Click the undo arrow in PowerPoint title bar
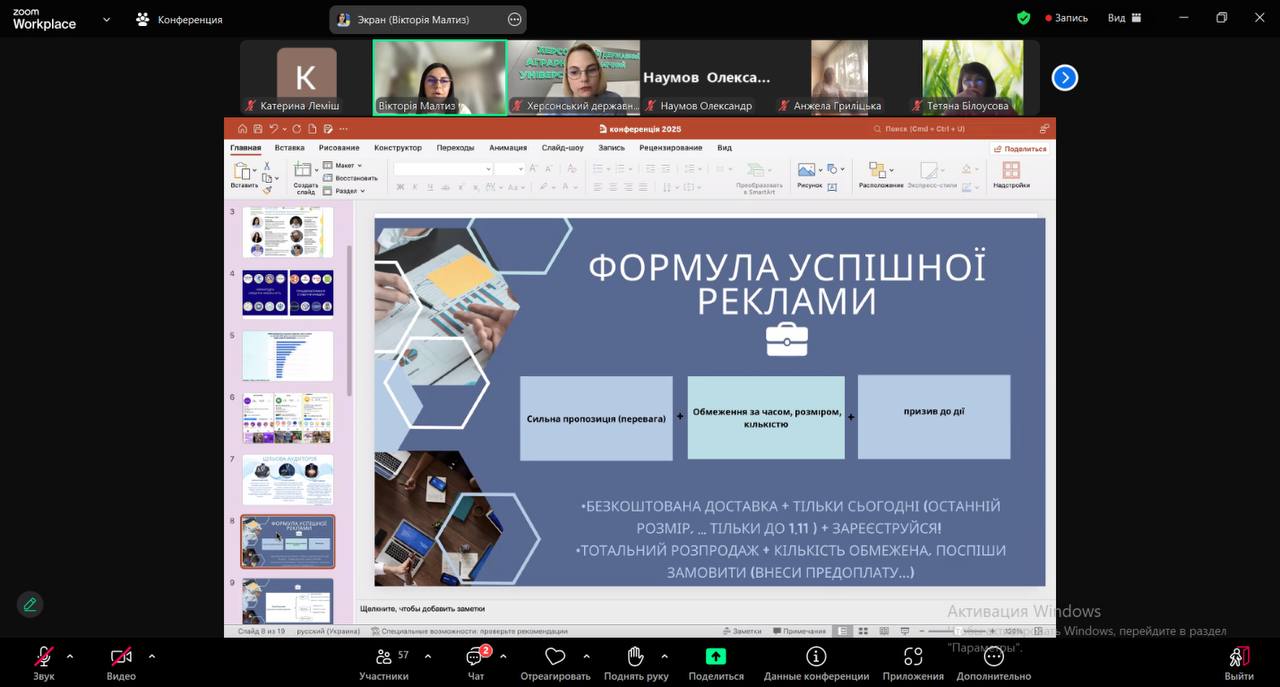The width and height of the screenshot is (1280, 687). tap(273, 129)
